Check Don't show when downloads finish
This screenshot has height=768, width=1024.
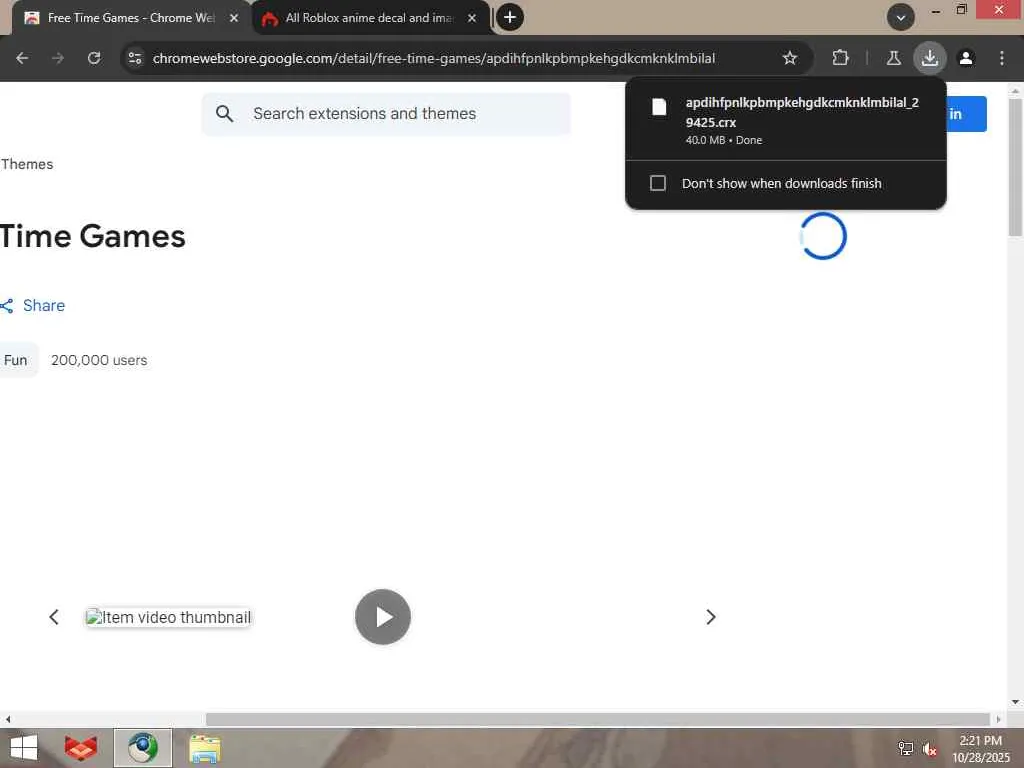(658, 183)
